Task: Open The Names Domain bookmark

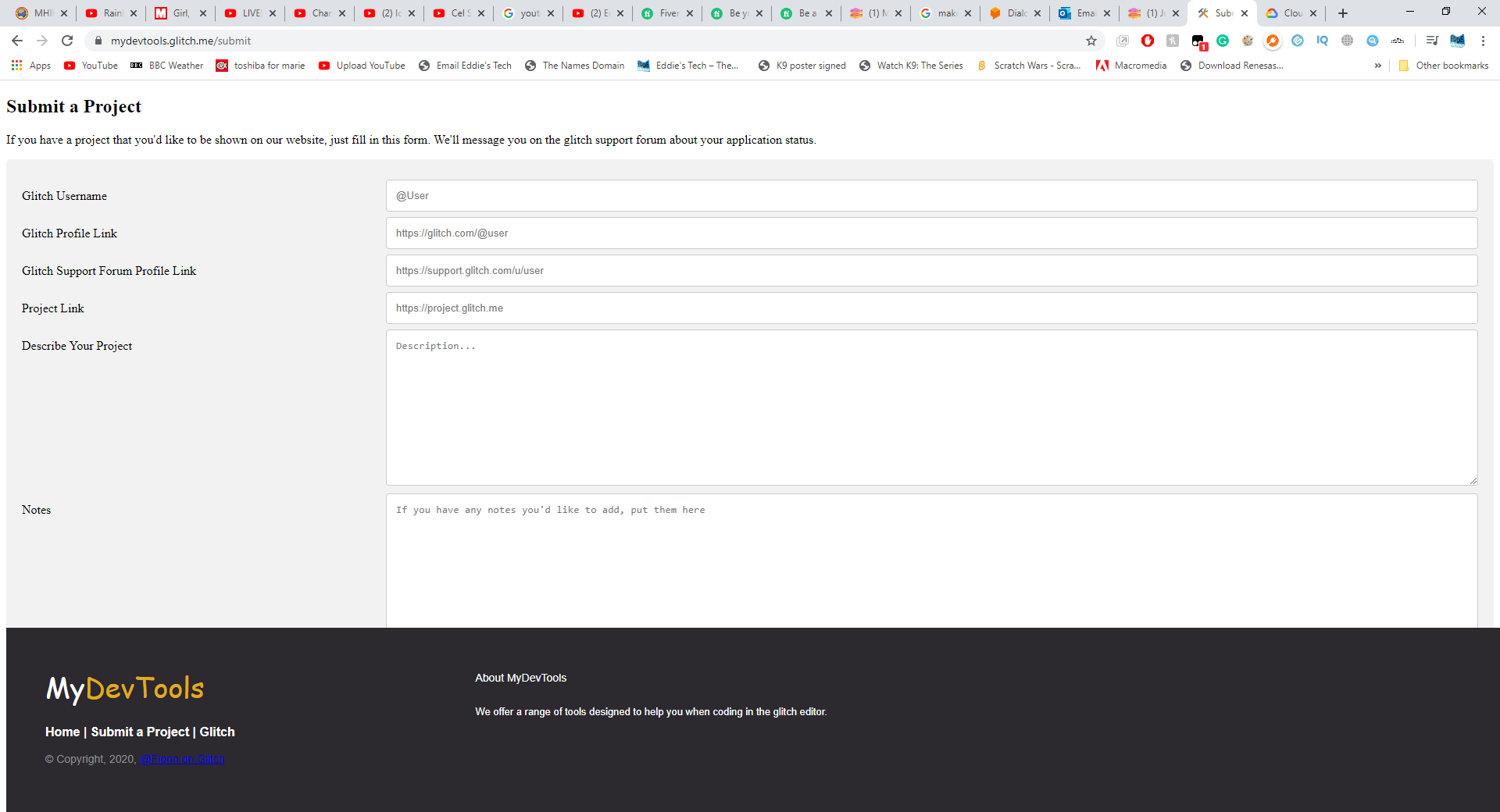Action: tap(574, 66)
